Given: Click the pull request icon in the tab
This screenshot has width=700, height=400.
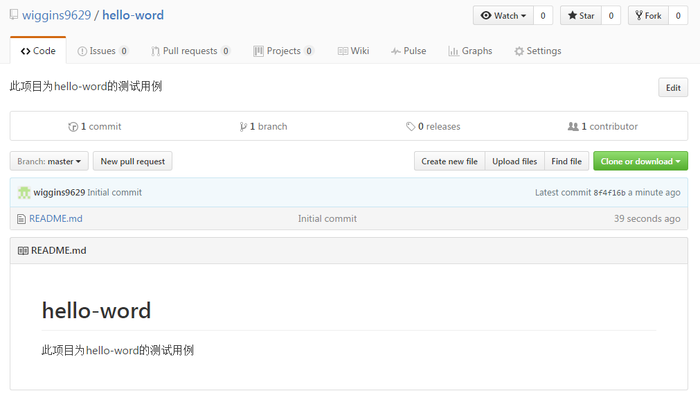Looking at the screenshot, I should pos(155,51).
